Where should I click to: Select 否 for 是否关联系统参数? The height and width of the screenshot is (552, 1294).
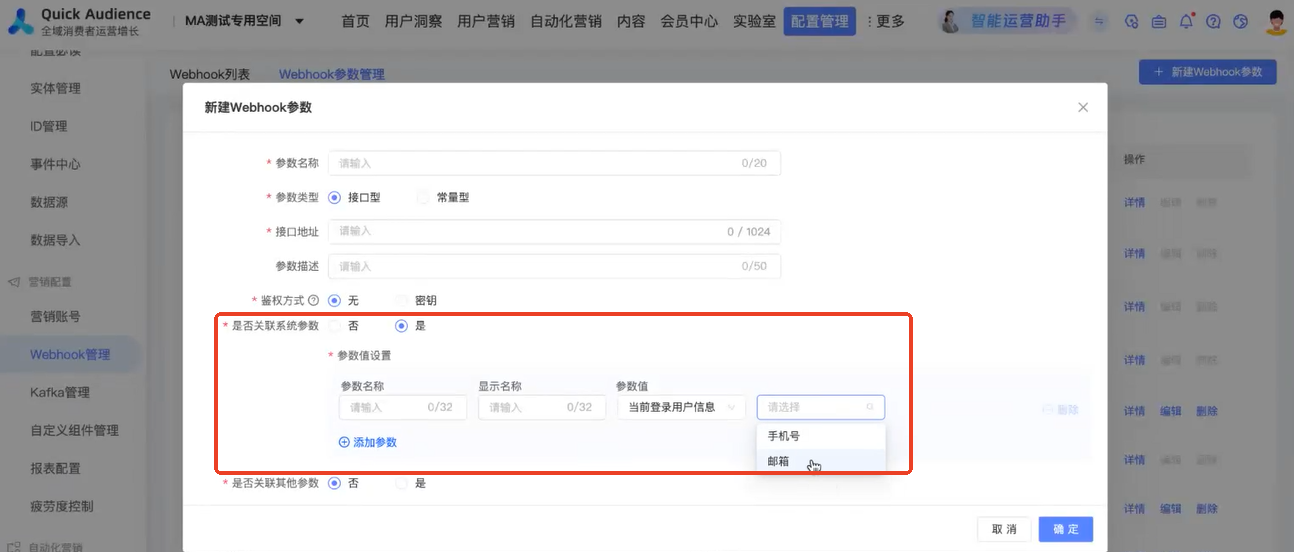click(x=334, y=325)
